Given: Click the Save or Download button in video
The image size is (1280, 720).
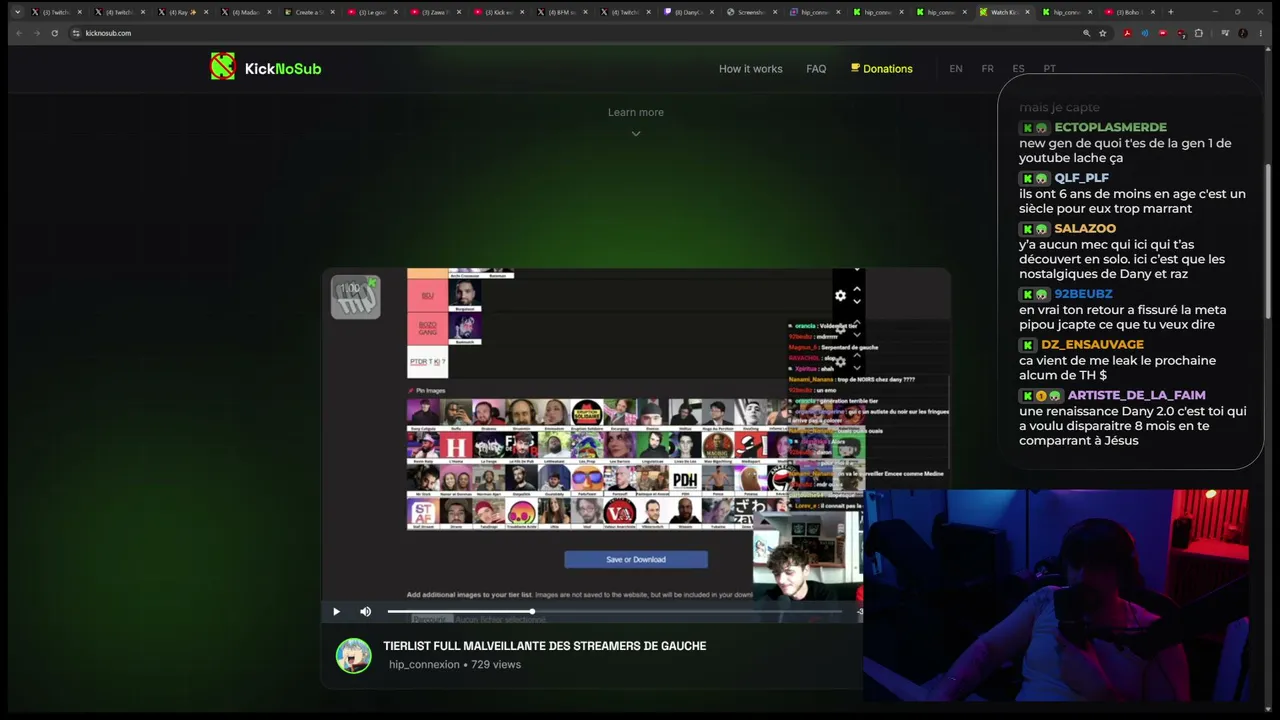Looking at the screenshot, I should pos(636,559).
